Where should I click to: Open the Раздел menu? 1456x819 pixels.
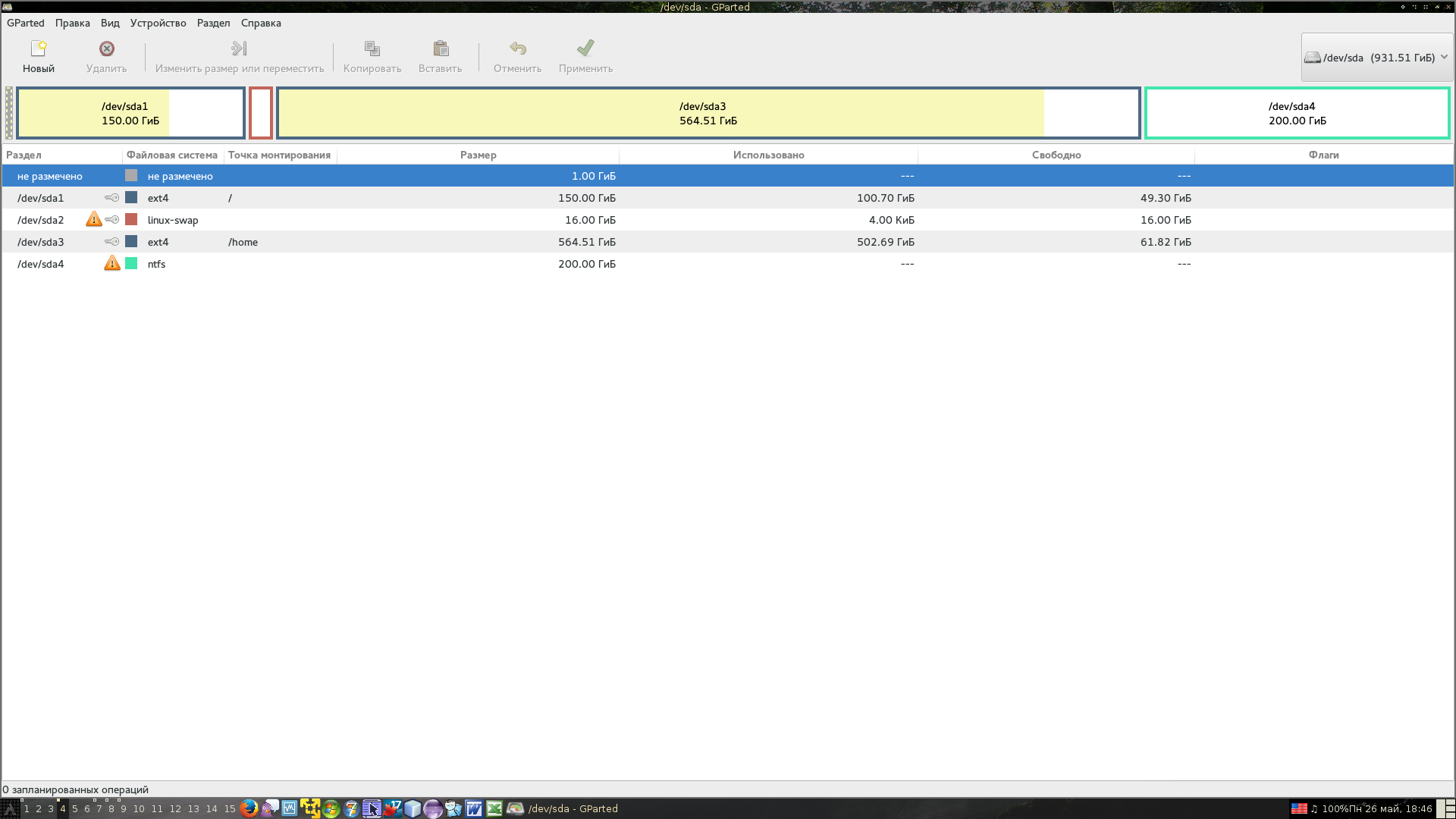coord(213,23)
